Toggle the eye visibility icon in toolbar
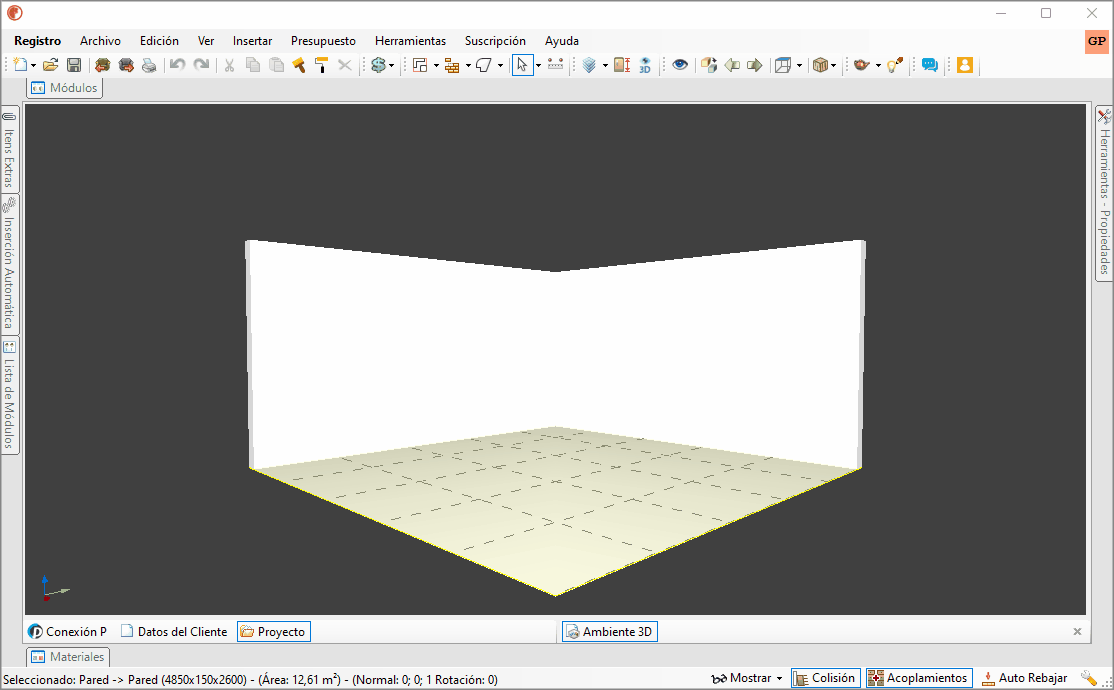This screenshot has height=690, width=1114. point(680,65)
